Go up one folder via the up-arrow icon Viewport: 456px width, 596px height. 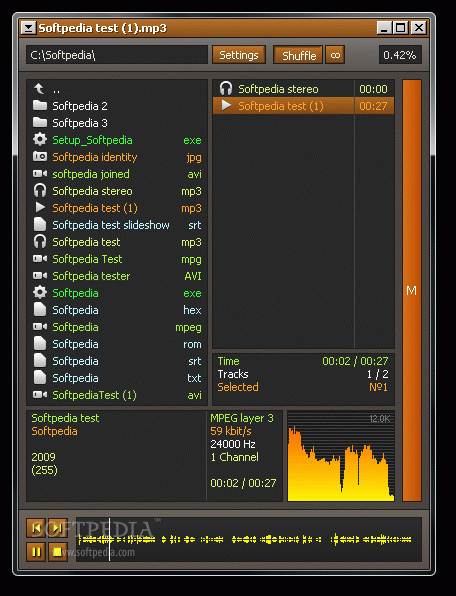39,89
